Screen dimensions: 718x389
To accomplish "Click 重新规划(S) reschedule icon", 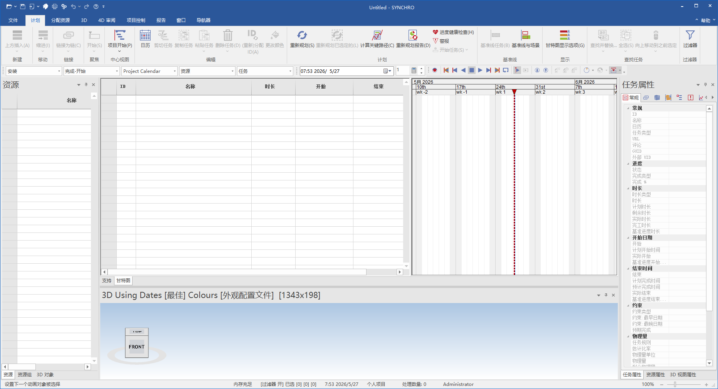I will 302,38.
